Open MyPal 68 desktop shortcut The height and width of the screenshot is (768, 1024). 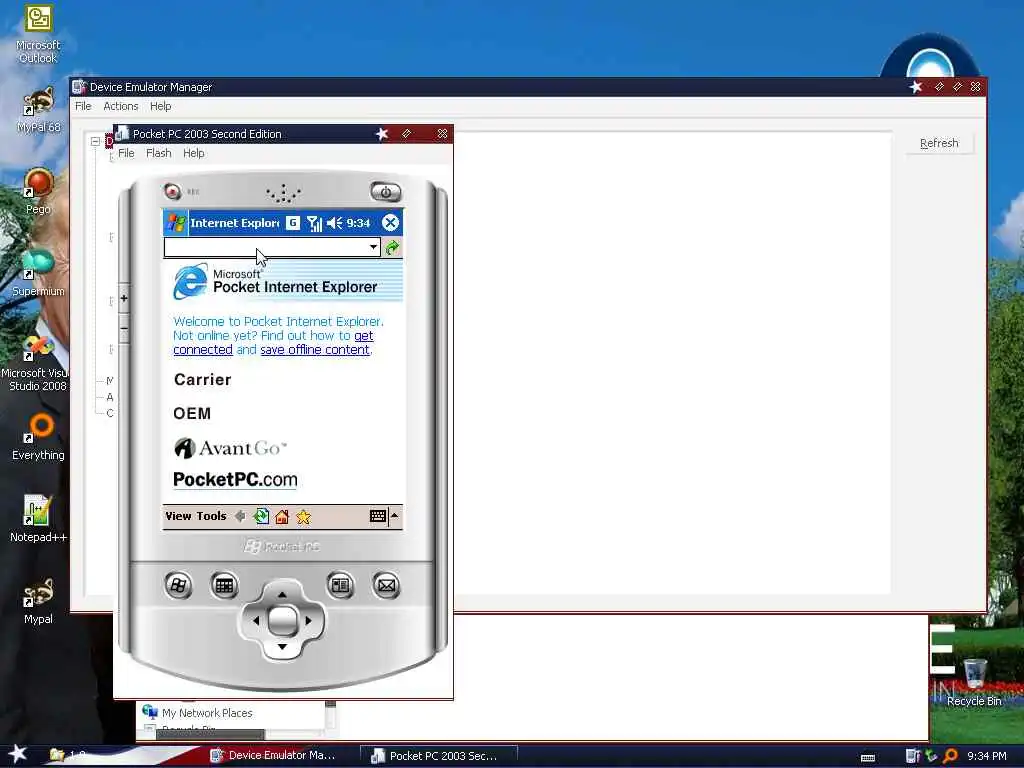39,110
